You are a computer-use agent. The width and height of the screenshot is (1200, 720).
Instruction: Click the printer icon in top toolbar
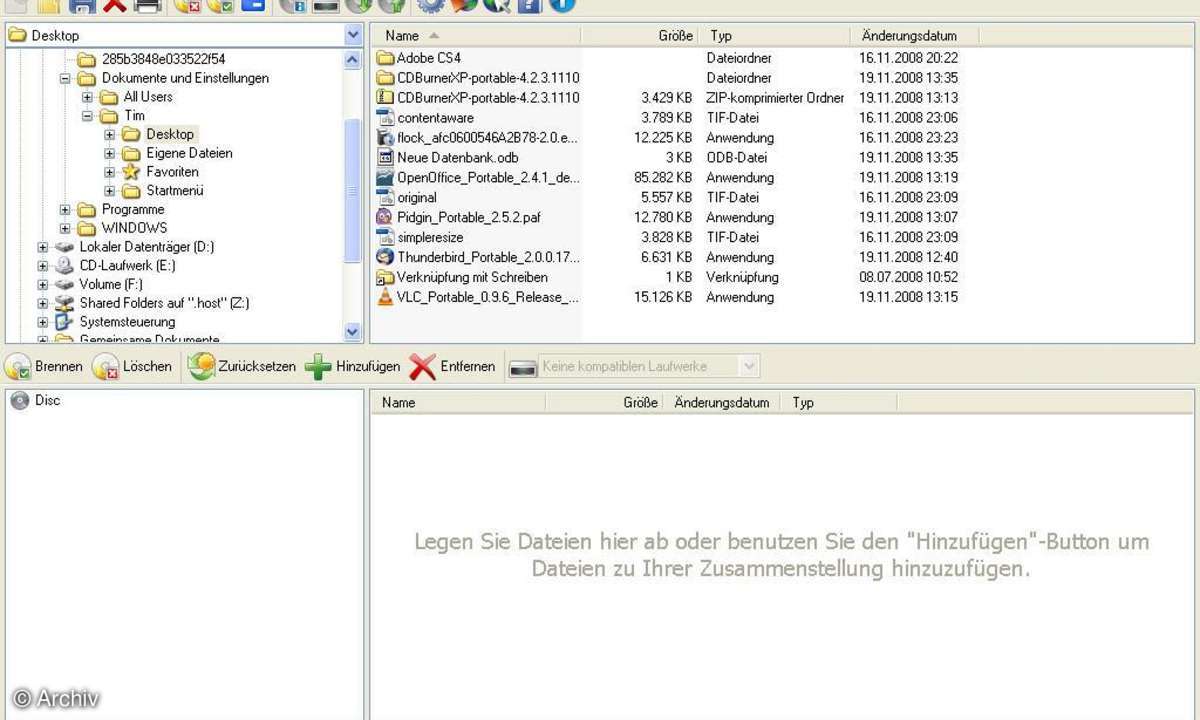(148, 5)
